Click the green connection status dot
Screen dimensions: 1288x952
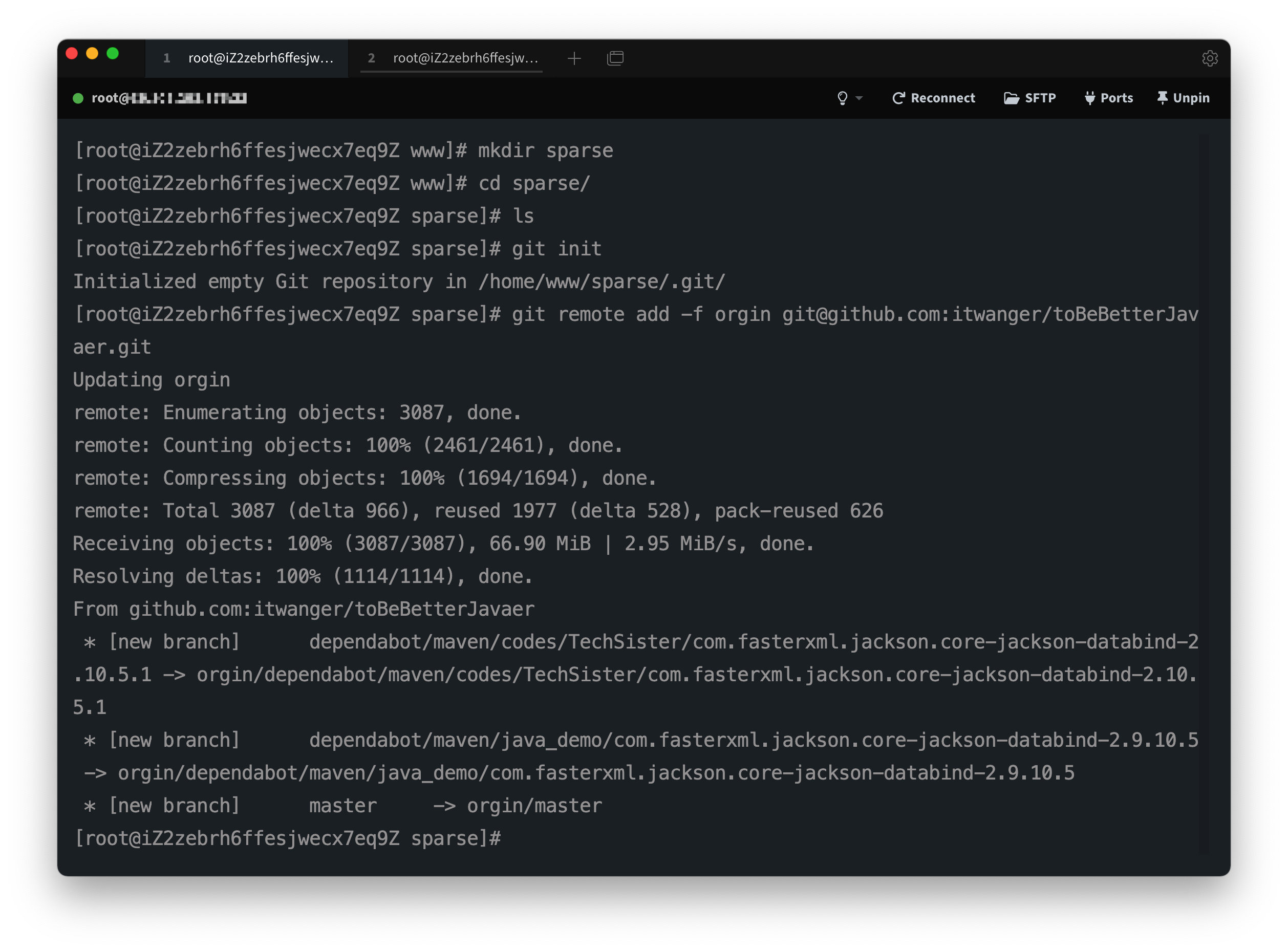click(78, 99)
